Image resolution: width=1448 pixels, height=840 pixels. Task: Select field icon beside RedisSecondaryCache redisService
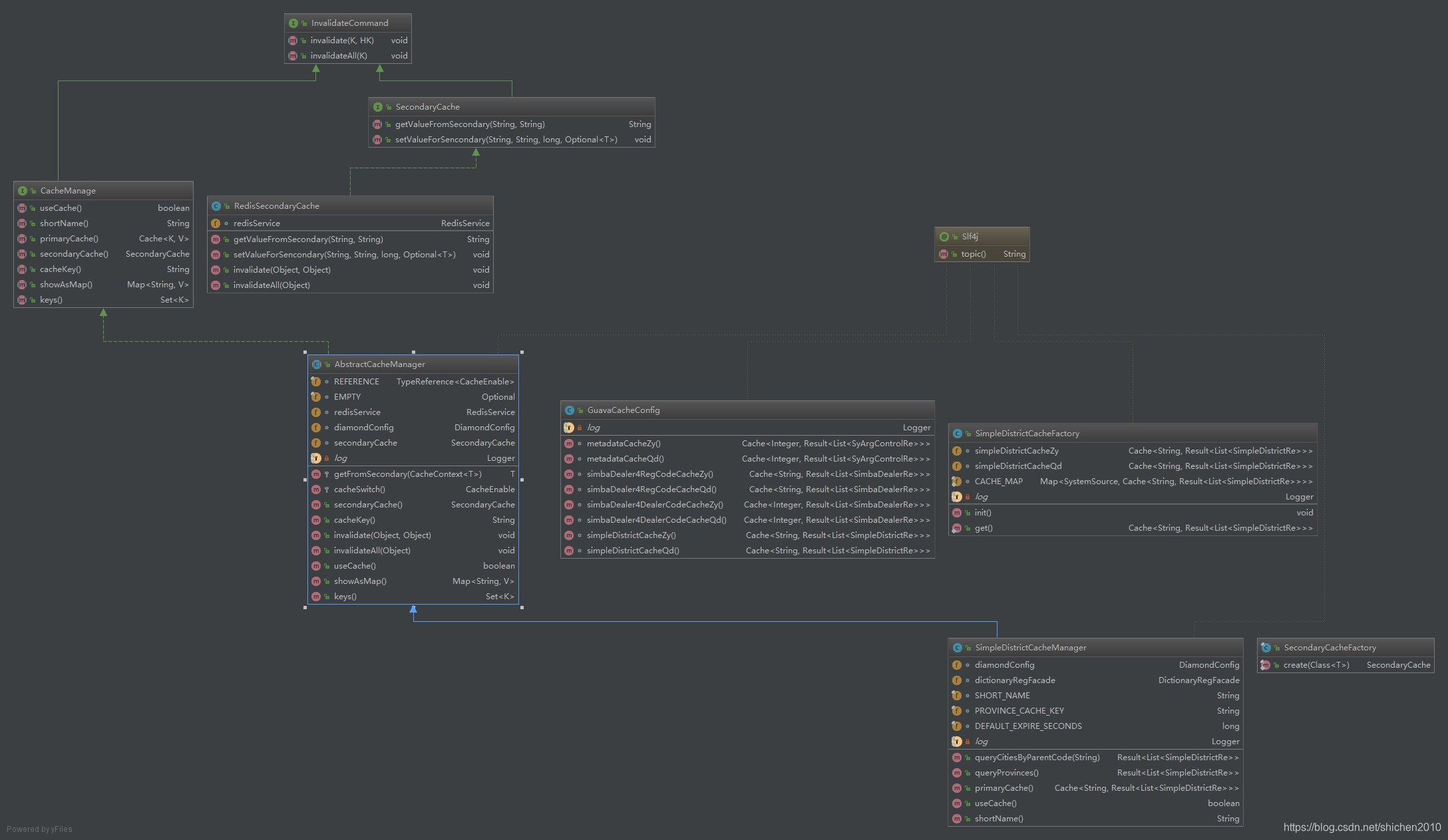tap(215, 223)
